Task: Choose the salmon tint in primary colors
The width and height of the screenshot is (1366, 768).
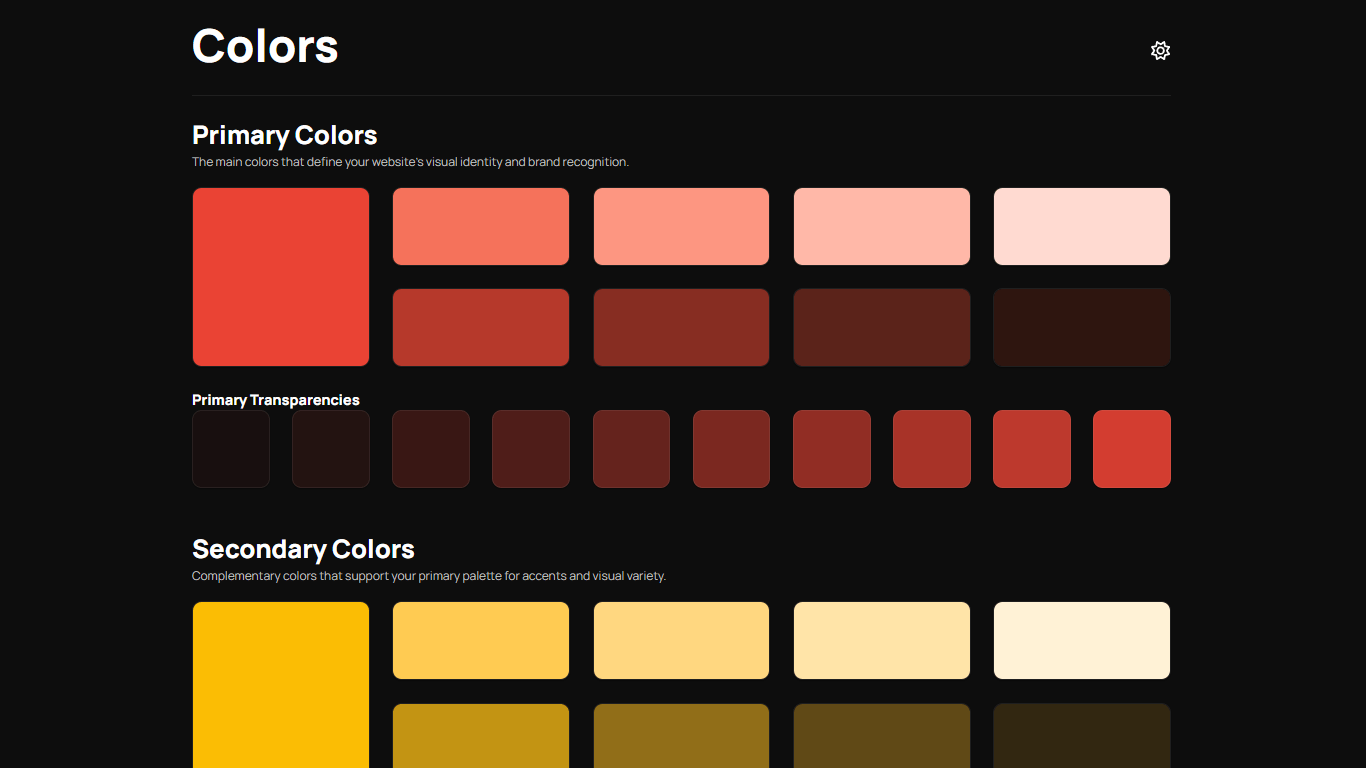Action: click(681, 227)
